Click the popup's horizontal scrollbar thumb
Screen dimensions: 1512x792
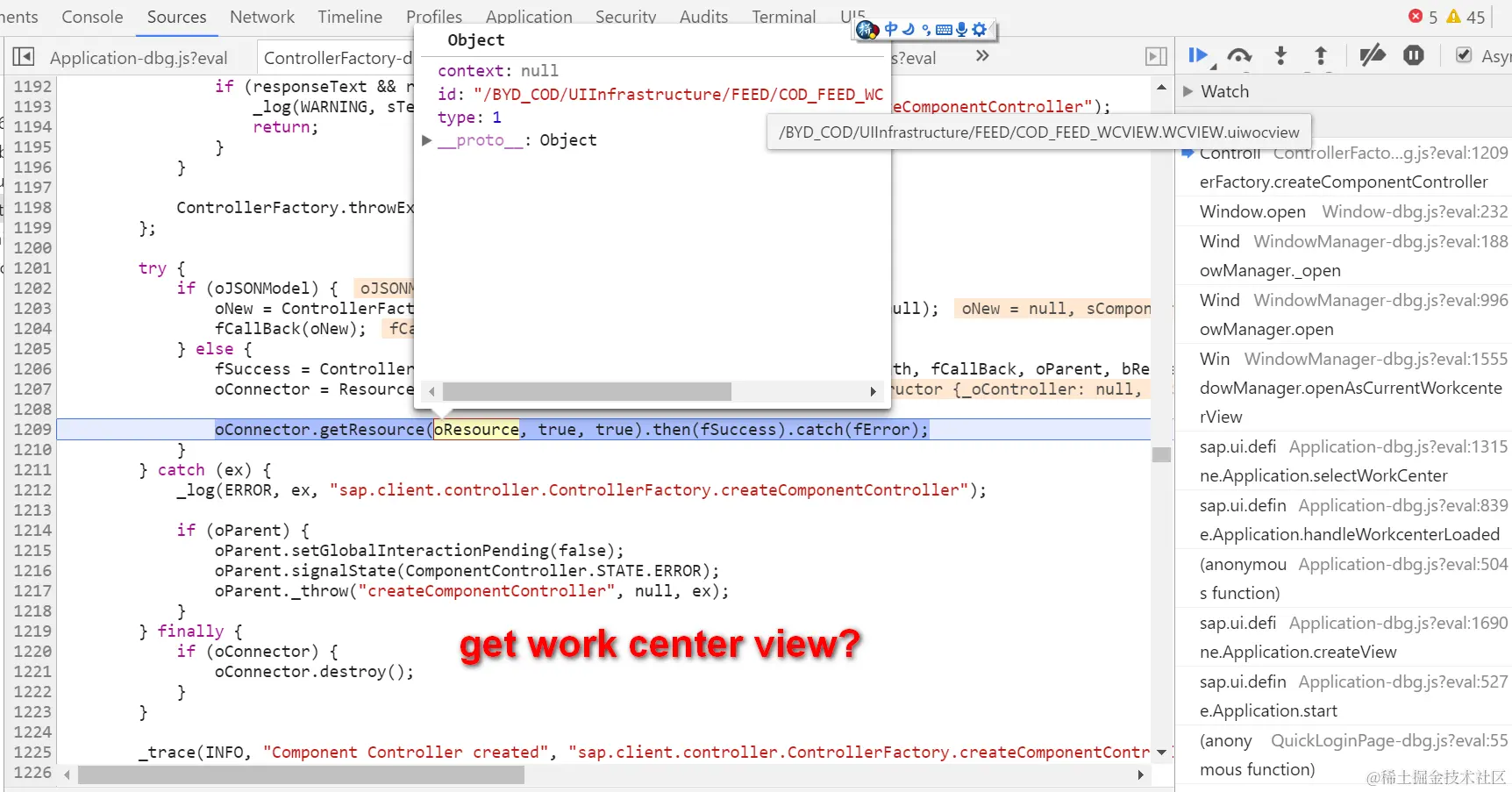(x=587, y=391)
